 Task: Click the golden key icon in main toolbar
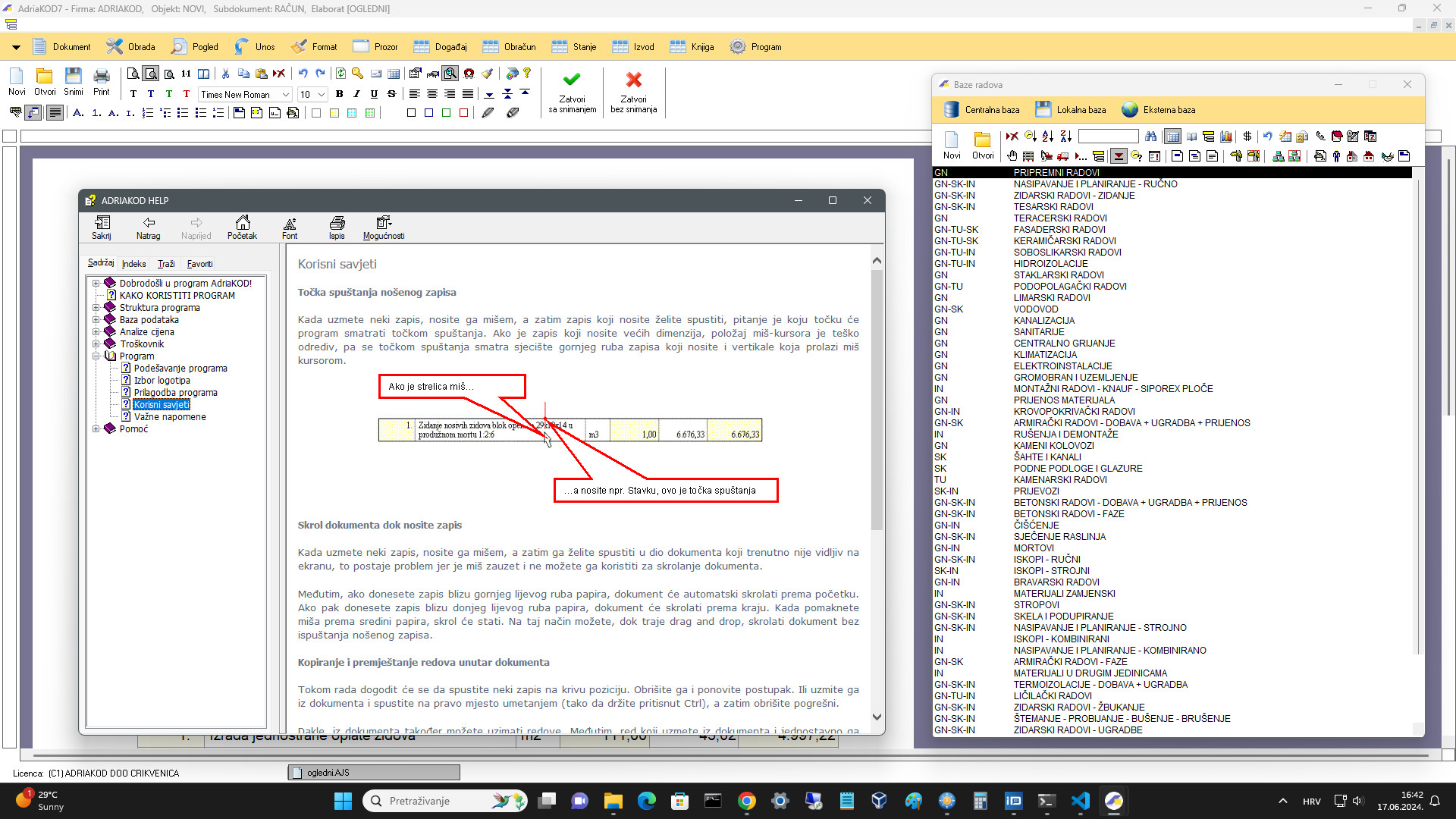click(x=357, y=74)
